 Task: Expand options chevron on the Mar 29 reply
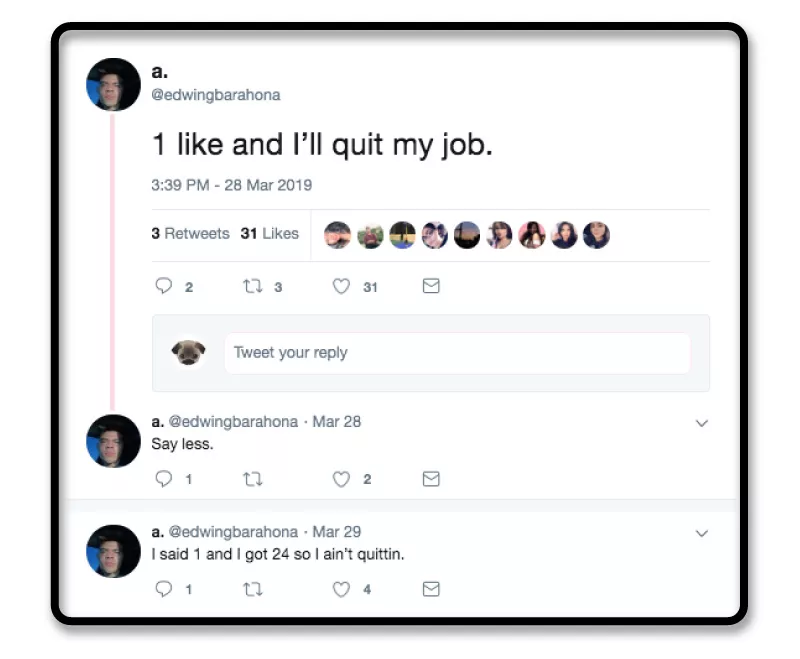coord(701,533)
